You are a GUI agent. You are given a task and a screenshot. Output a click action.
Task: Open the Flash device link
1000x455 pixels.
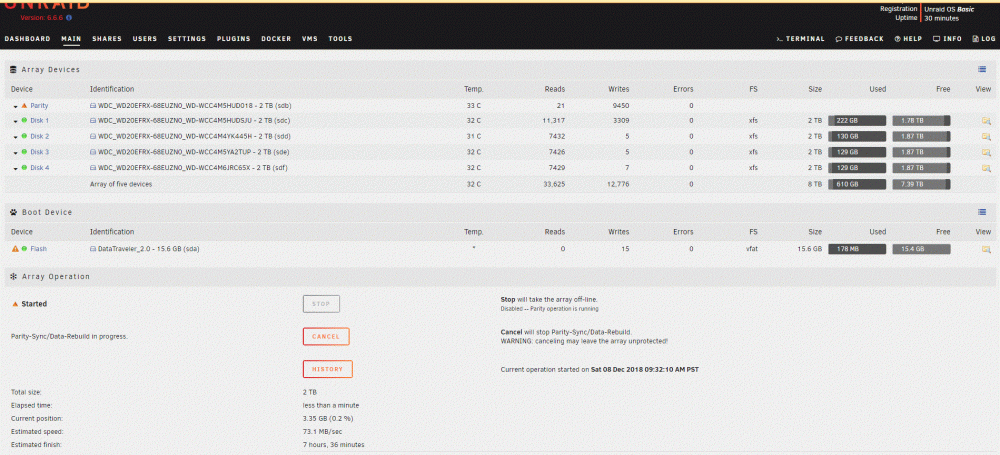[39, 249]
